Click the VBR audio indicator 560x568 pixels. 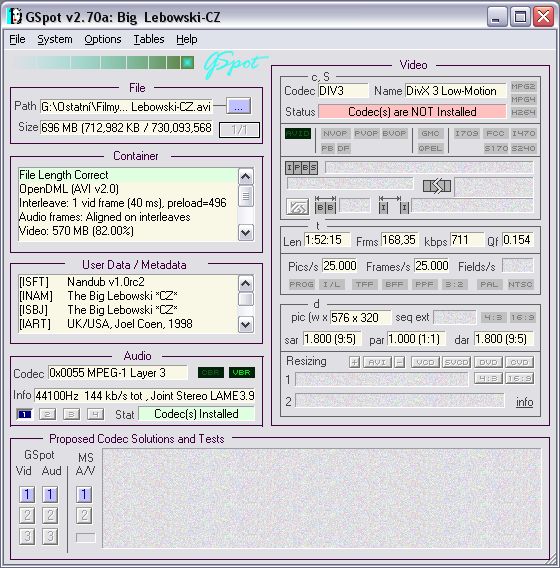(x=242, y=372)
